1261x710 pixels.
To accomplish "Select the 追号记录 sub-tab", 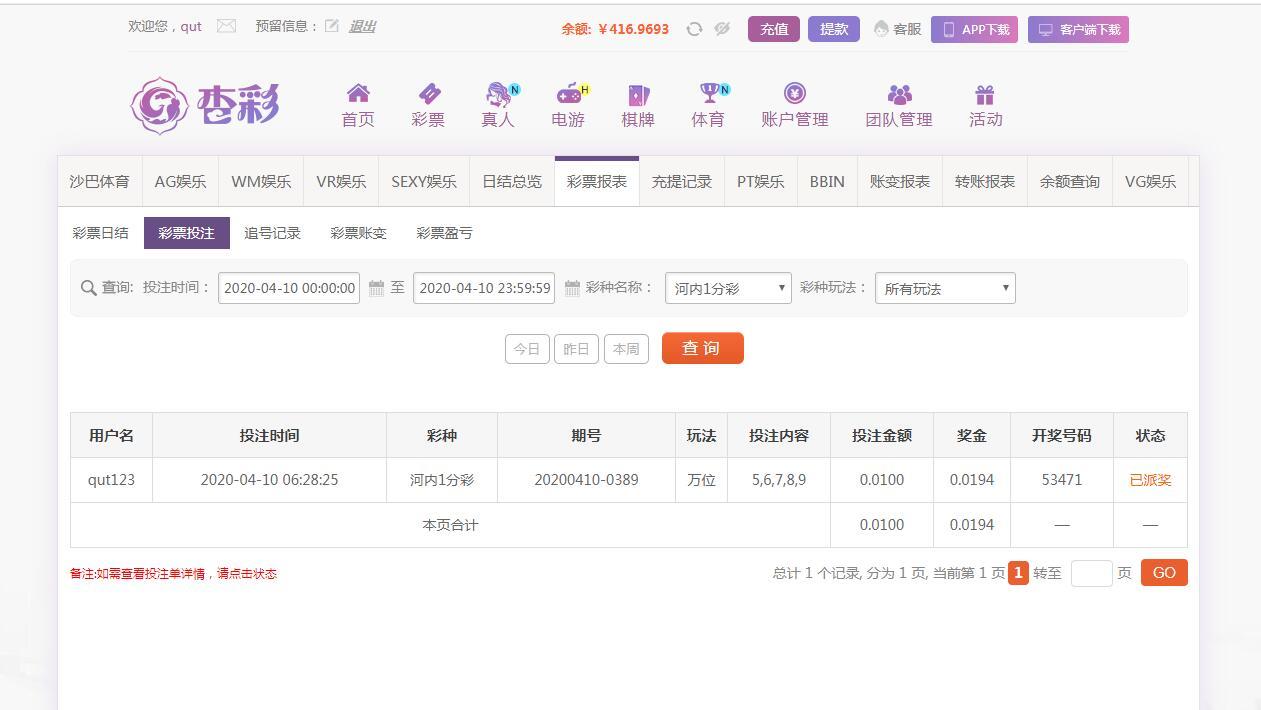I will pyautogui.click(x=272, y=233).
